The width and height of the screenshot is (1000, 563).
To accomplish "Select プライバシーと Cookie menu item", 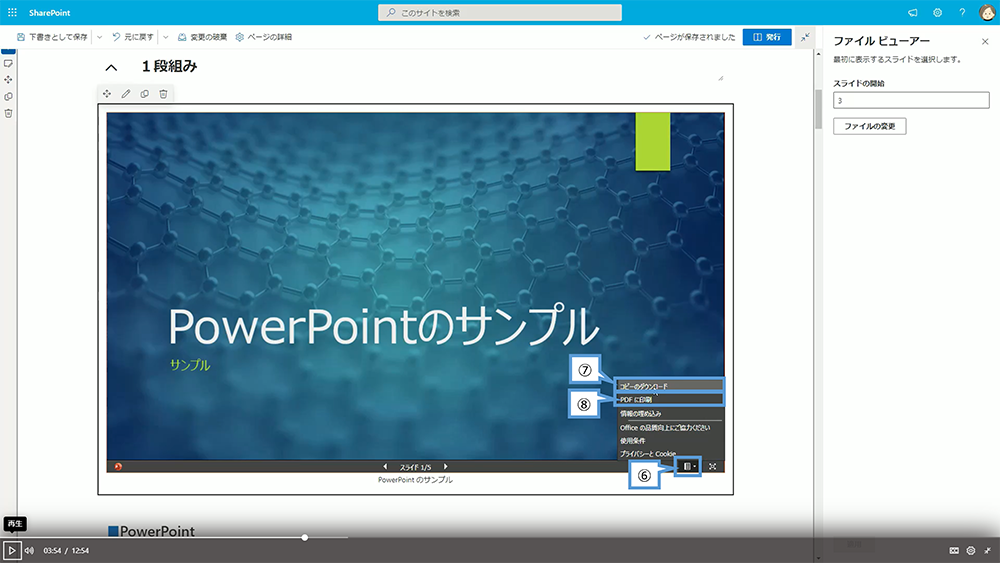I will (670, 453).
